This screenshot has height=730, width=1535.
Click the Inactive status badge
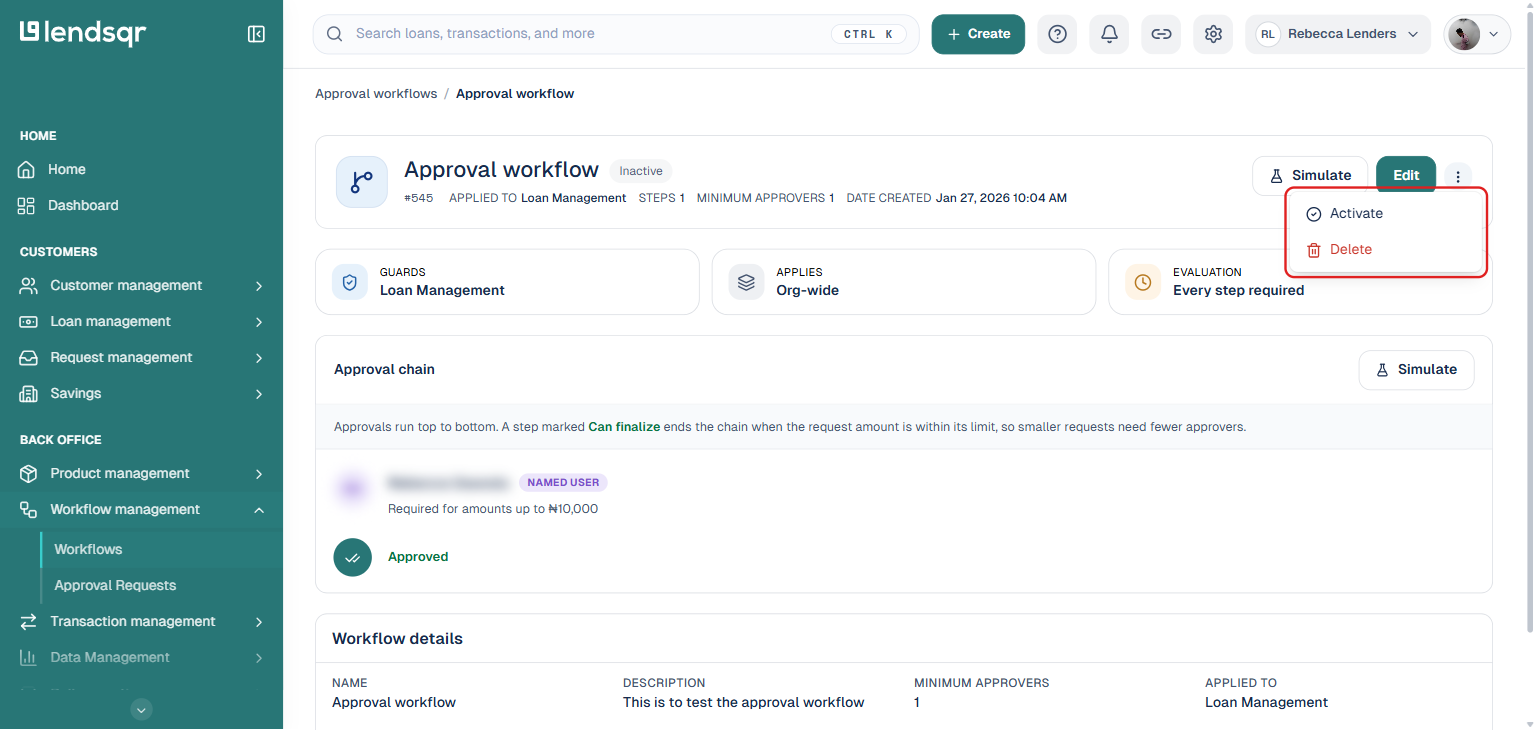point(641,171)
